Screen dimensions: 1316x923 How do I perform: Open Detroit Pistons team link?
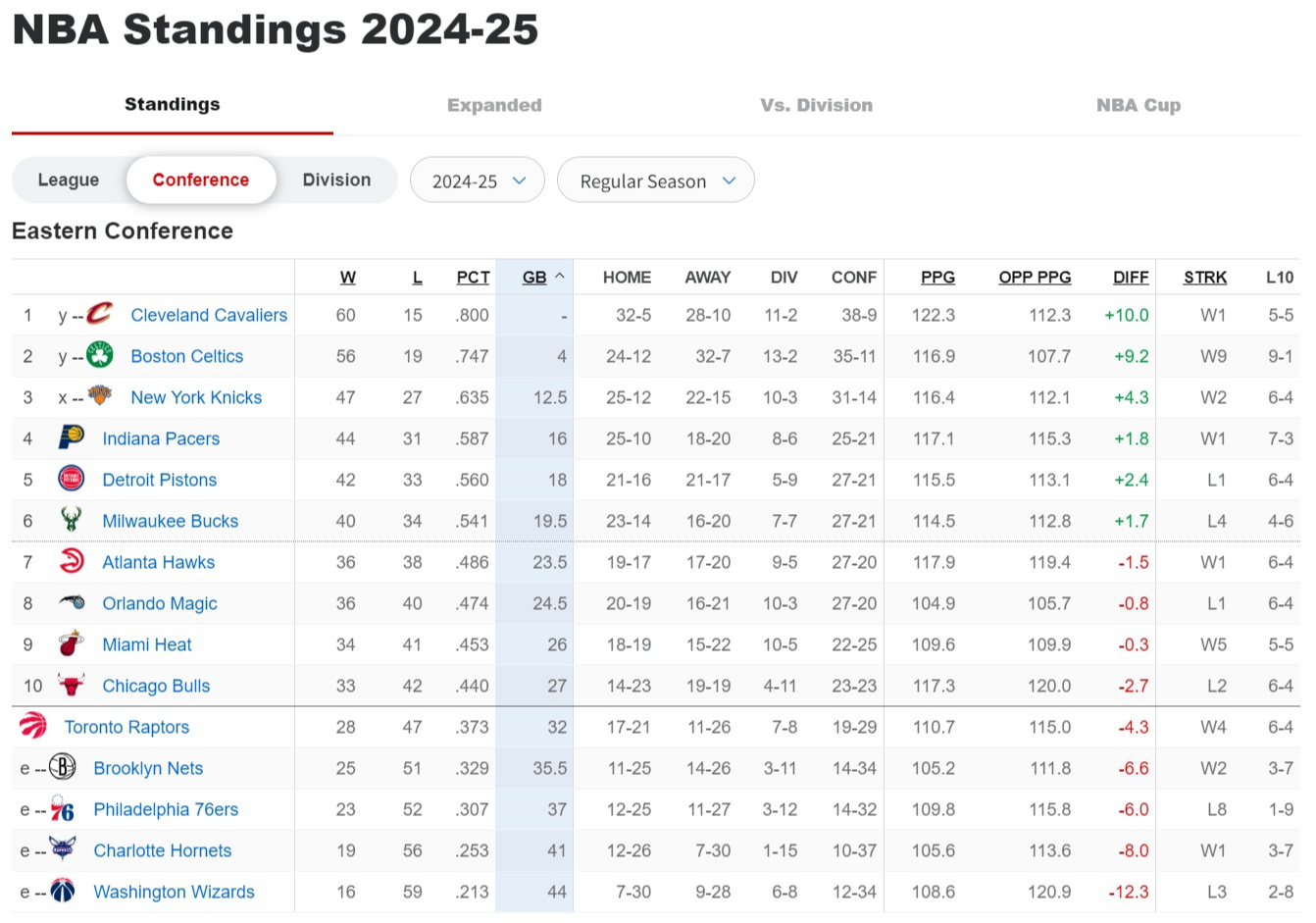coord(160,480)
